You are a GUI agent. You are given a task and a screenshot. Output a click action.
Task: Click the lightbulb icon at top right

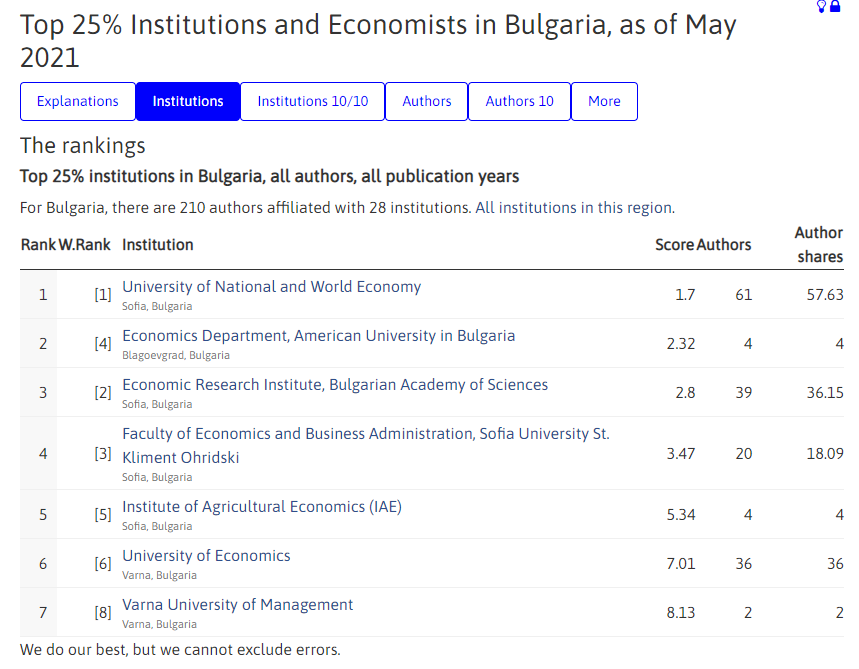821,7
